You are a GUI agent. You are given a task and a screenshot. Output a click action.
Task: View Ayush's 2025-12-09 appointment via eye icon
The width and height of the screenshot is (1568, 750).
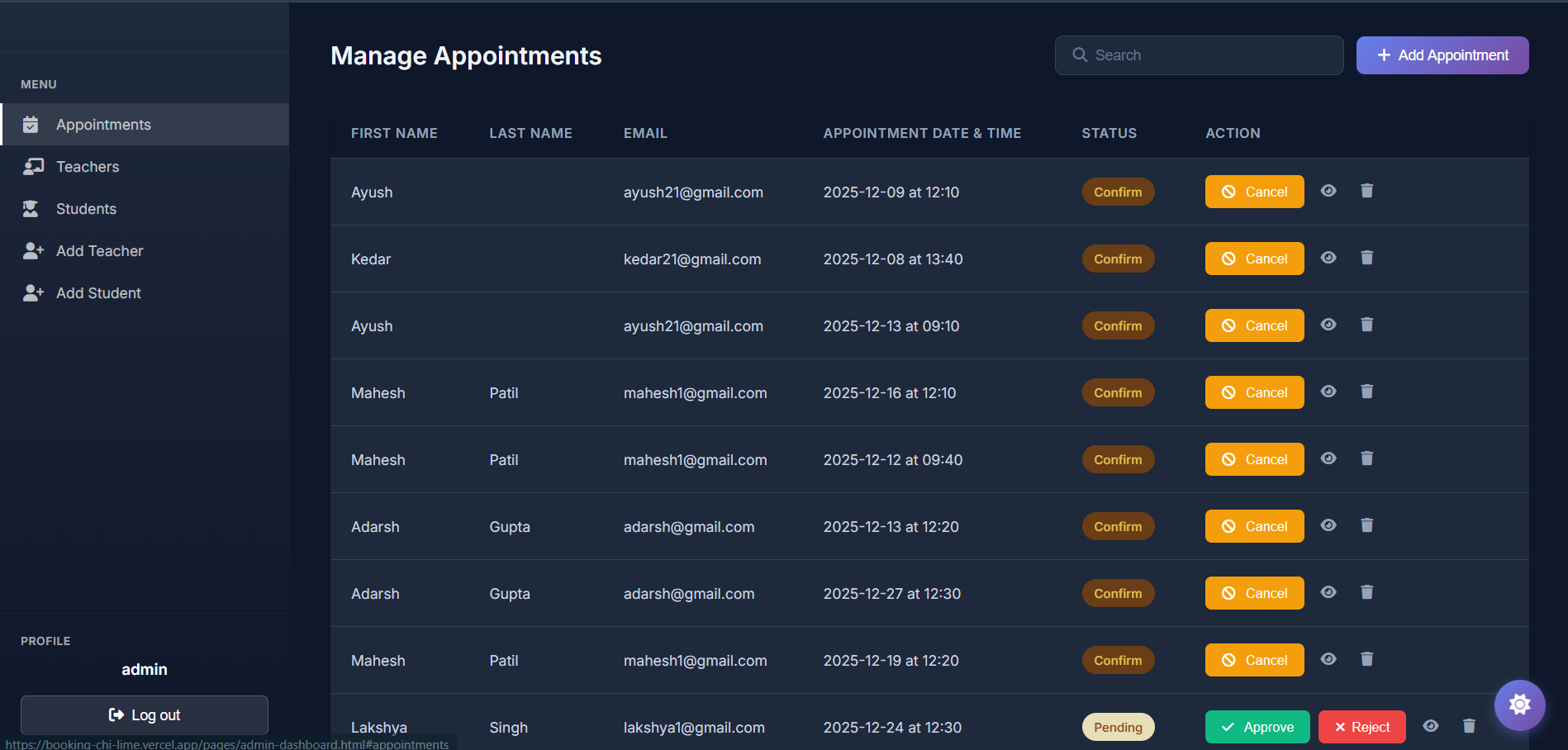tap(1328, 191)
